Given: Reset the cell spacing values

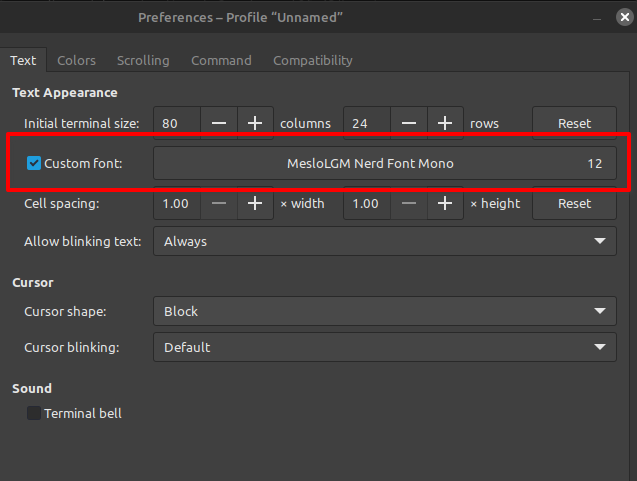Looking at the screenshot, I should (x=574, y=203).
